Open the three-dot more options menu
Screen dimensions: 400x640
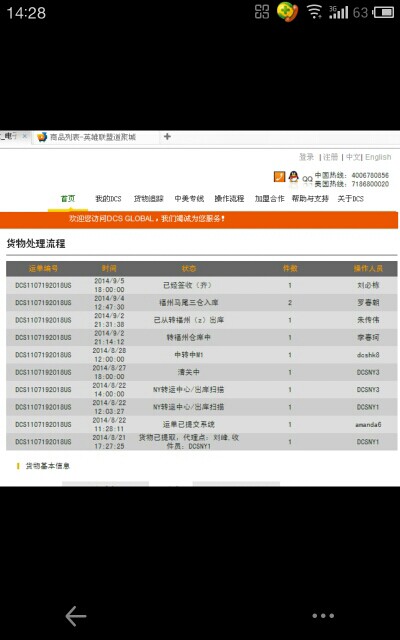(323, 616)
